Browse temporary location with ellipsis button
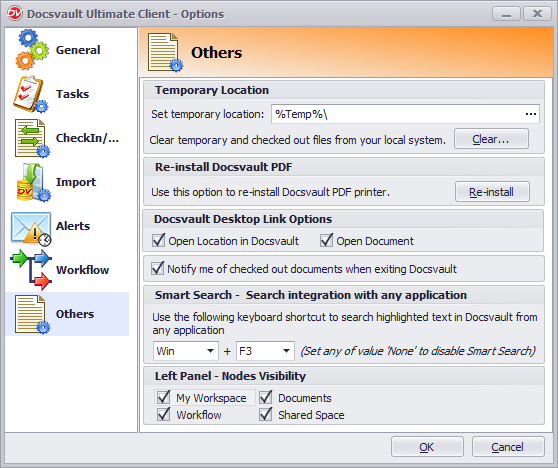This screenshot has height=468, width=558. pyautogui.click(x=531, y=114)
